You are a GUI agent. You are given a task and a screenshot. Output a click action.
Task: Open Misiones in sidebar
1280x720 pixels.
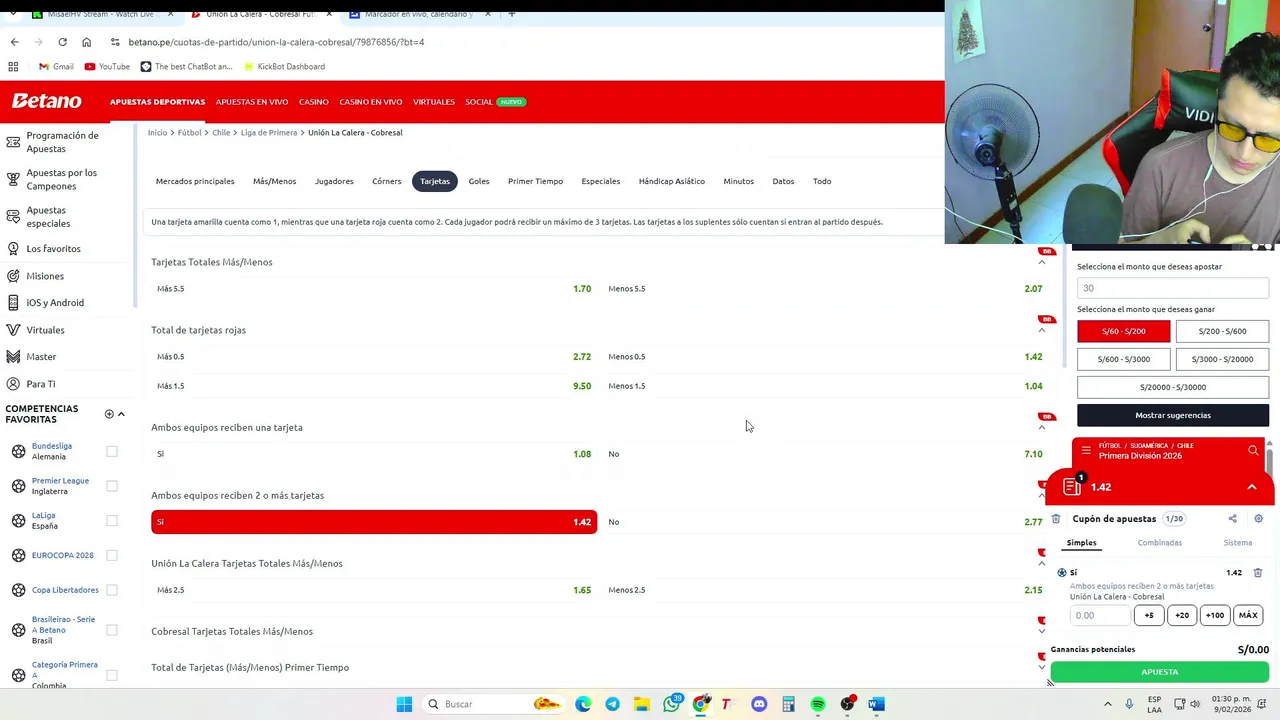tap(45, 276)
